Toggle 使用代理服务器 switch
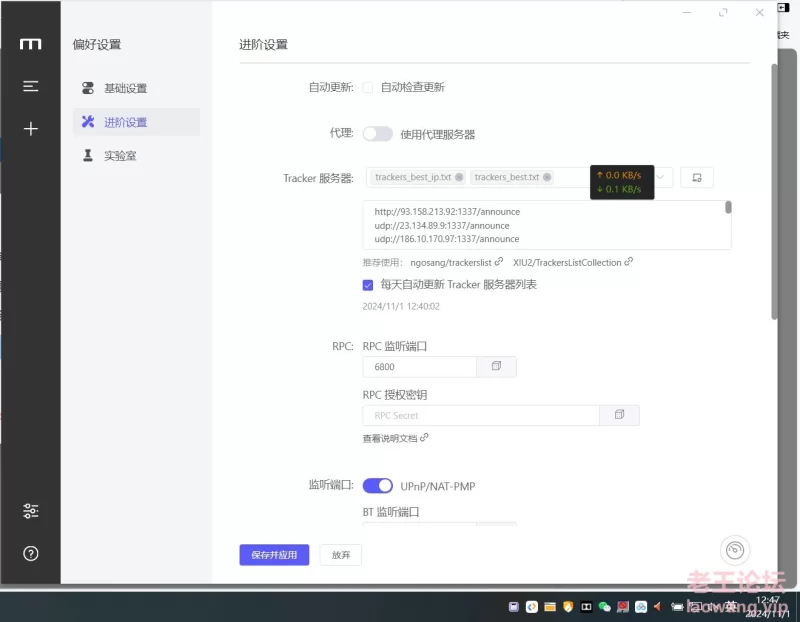Image resolution: width=800 pixels, height=622 pixels. [x=378, y=134]
